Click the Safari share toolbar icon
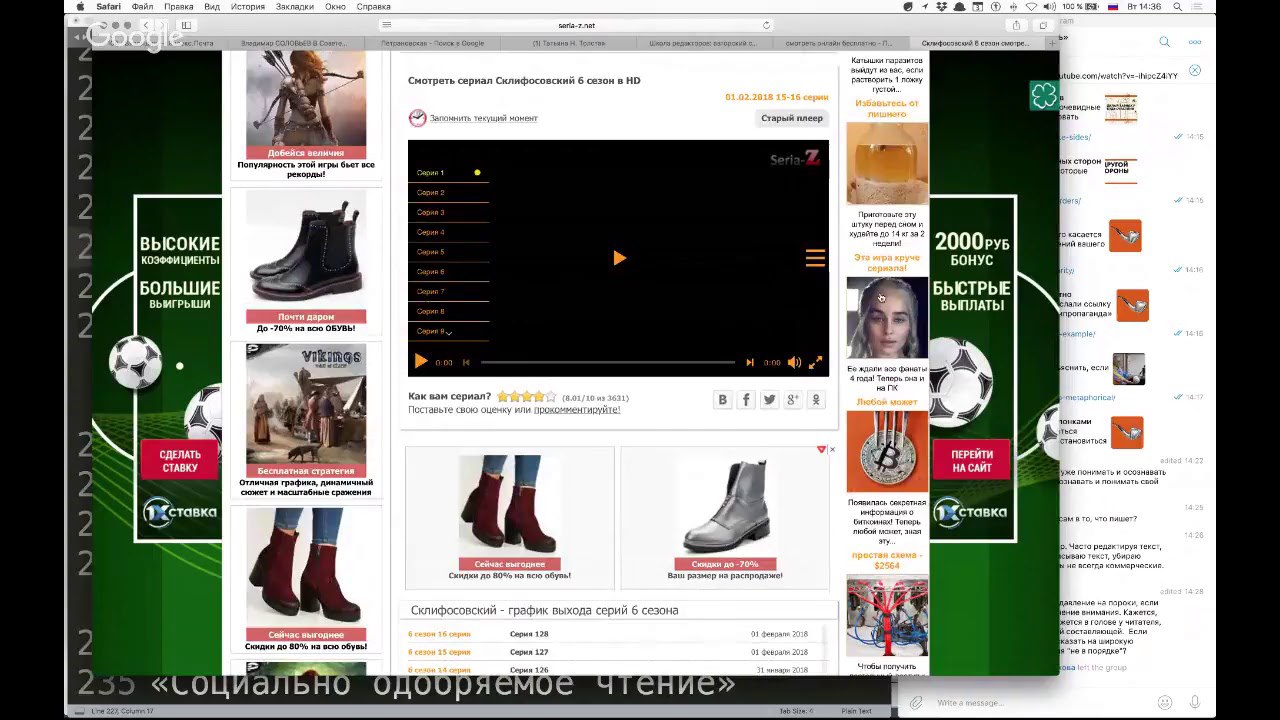The height and width of the screenshot is (720, 1280). pyautogui.click(x=1016, y=25)
